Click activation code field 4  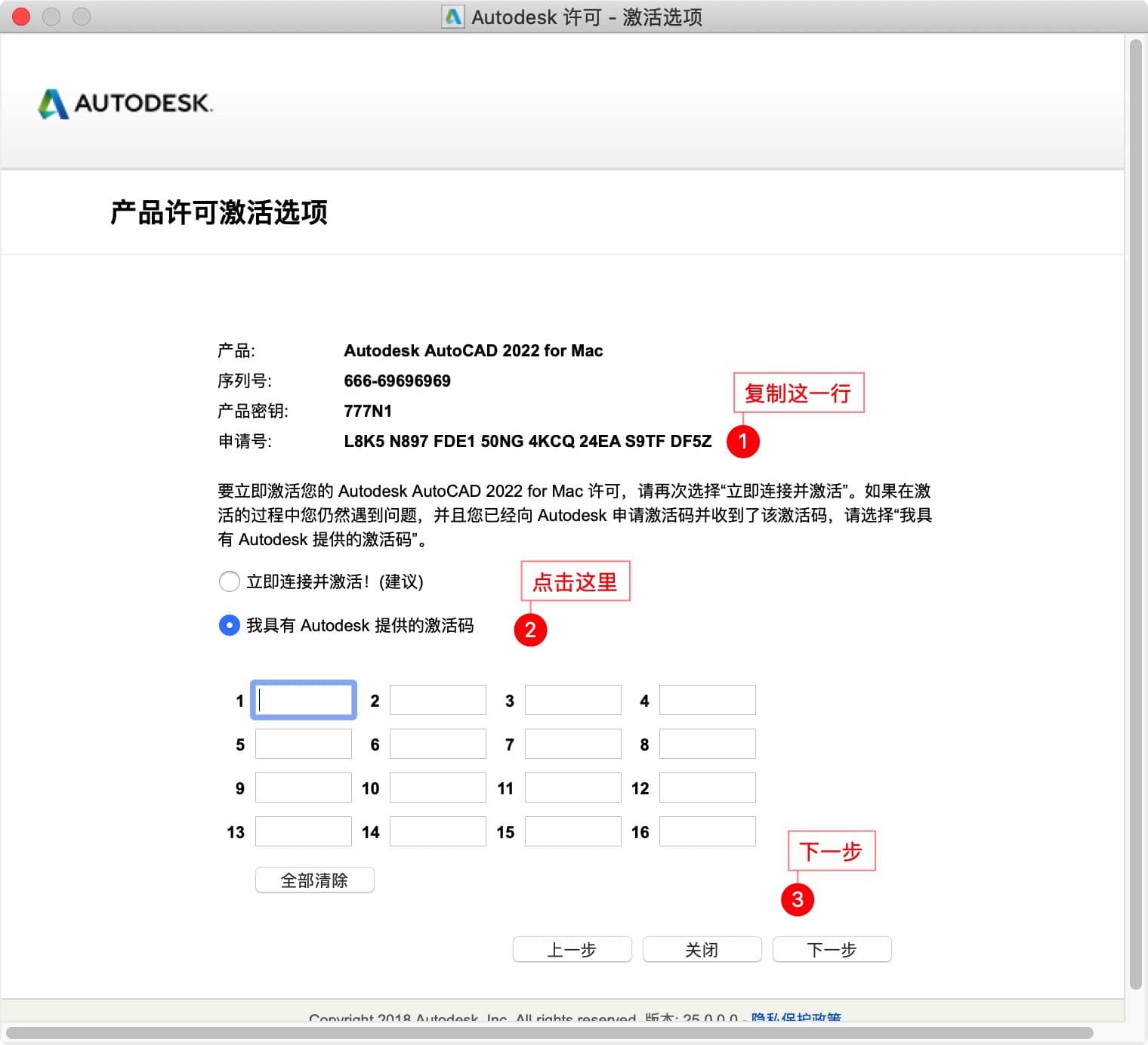[x=708, y=700]
